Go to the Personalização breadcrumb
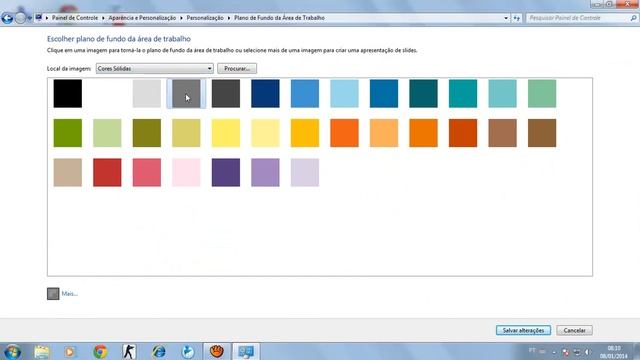640x360 pixels. (x=205, y=18)
